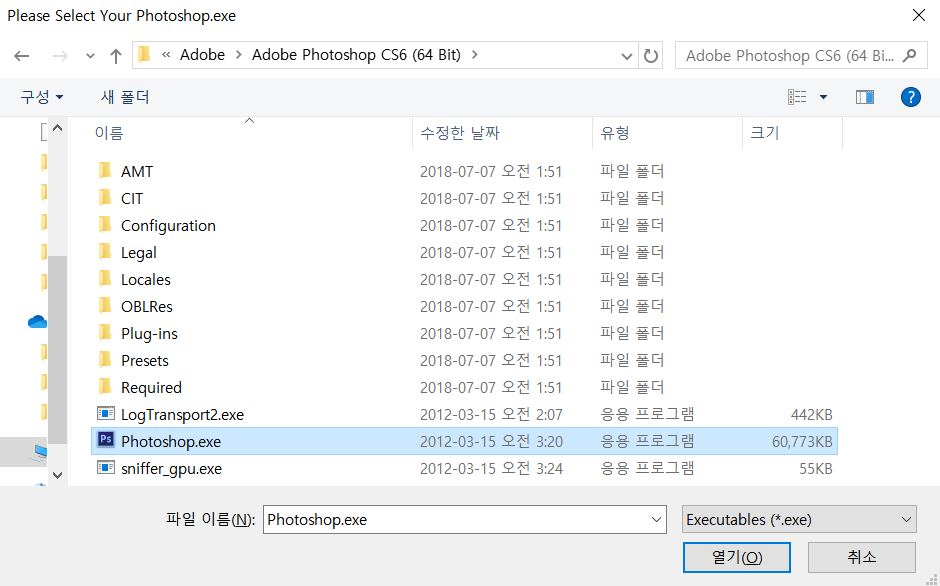The image size is (940, 586).
Task: Select the CIT folder icon
Action: (105, 198)
